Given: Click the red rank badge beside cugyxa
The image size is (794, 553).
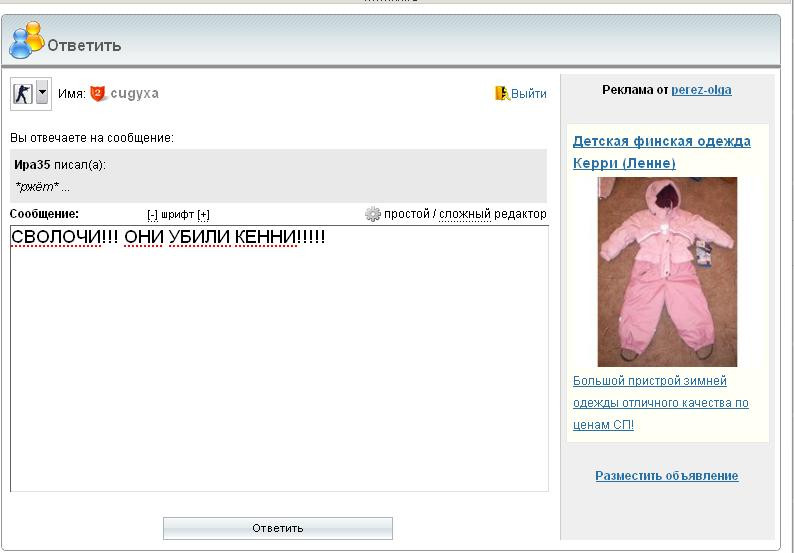Looking at the screenshot, I should (x=98, y=93).
